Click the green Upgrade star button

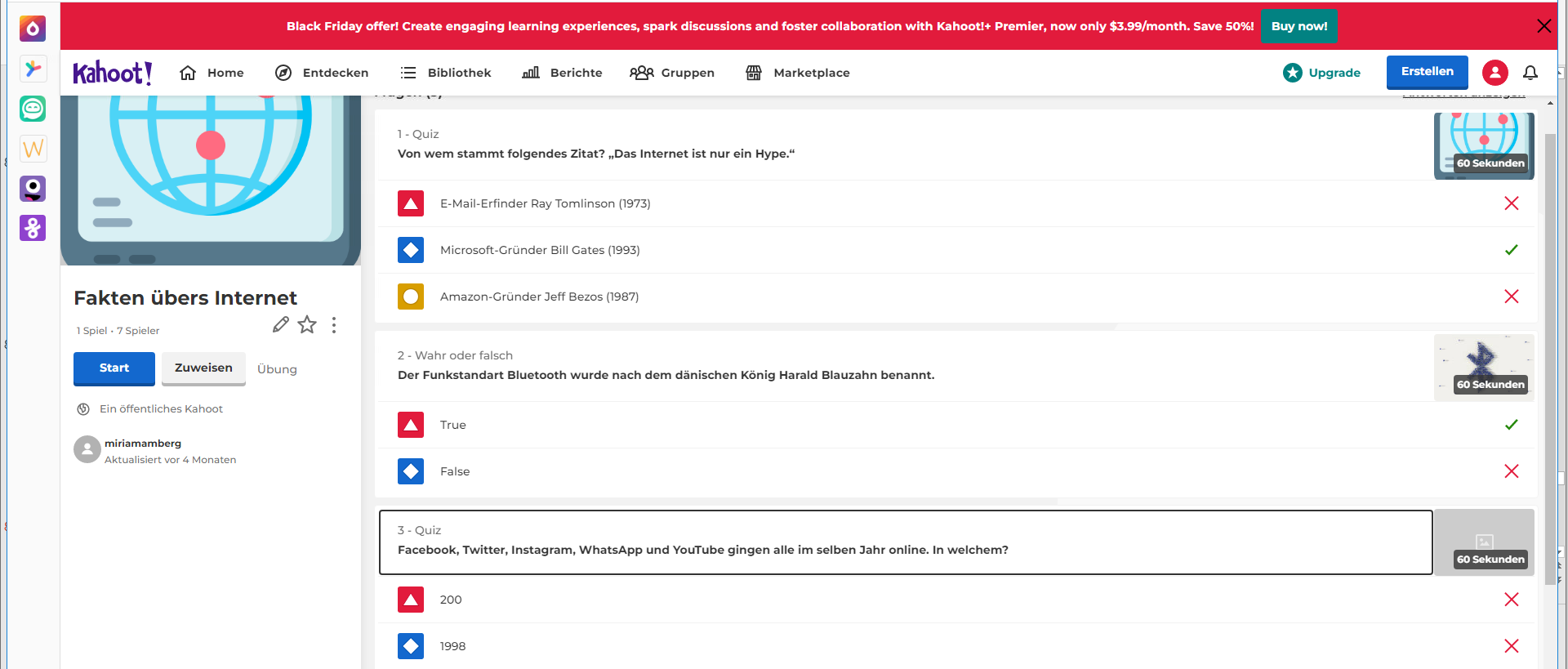[1321, 73]
